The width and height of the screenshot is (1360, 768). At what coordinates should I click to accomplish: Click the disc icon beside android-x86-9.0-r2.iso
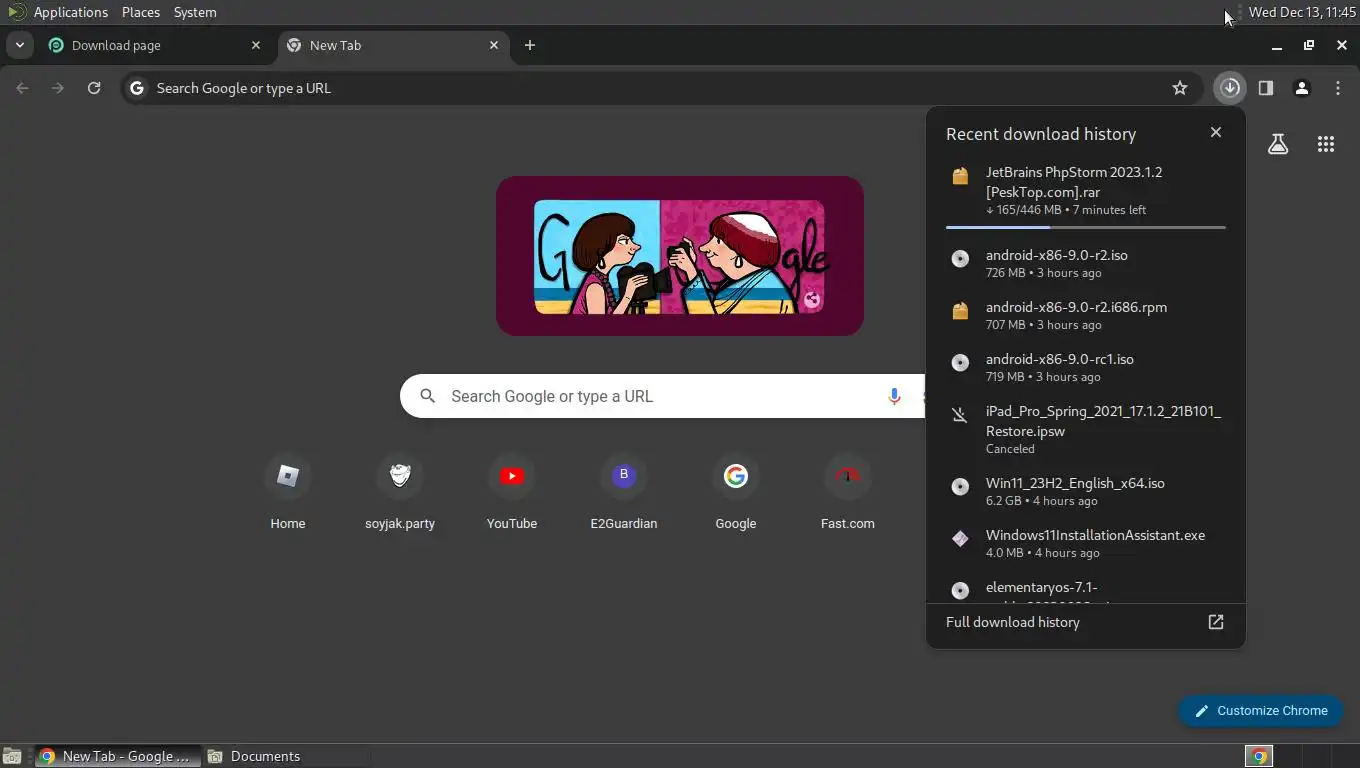pos(960,259)
